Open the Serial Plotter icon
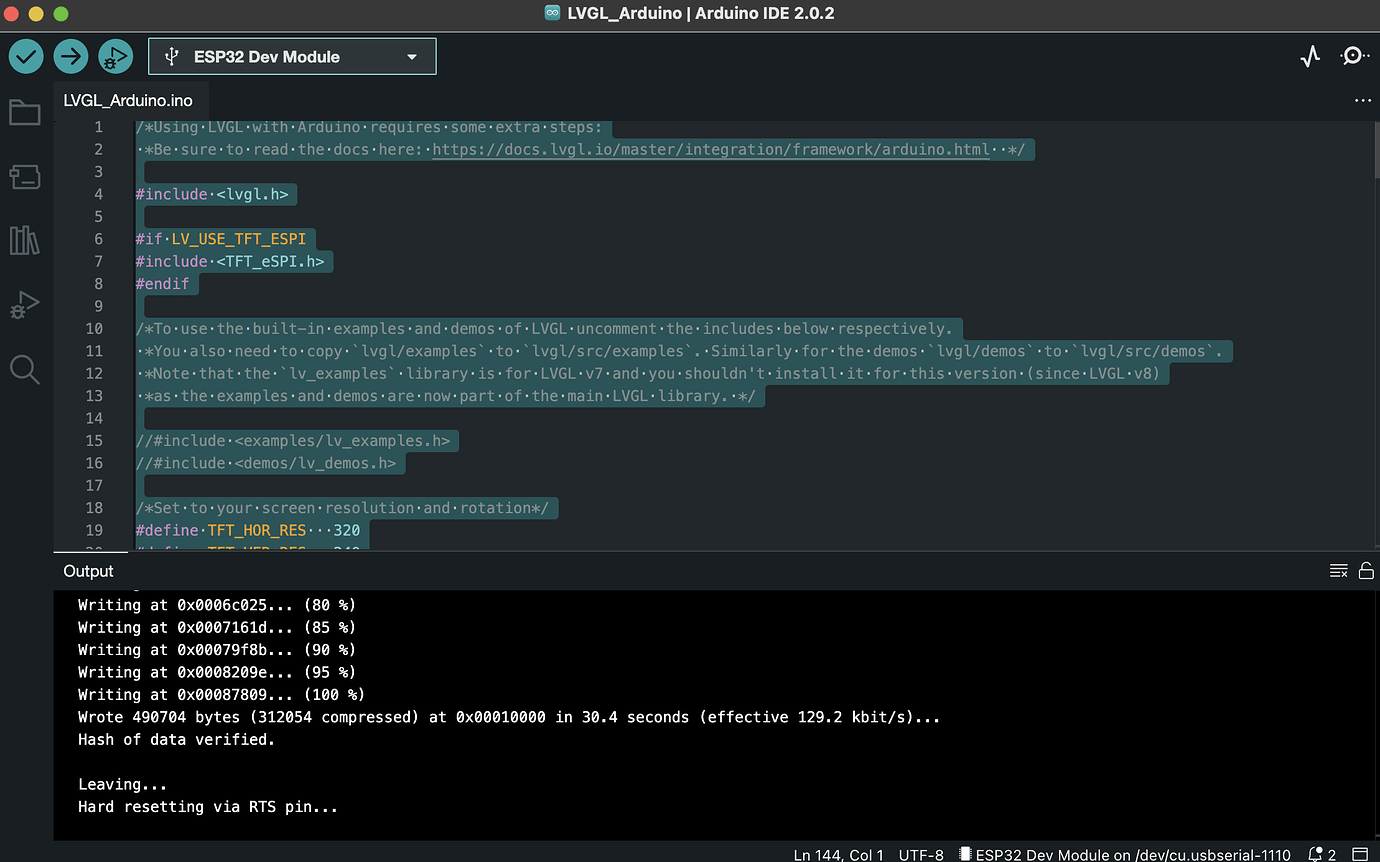Screen dimensions: 1380x862 (x=1310, y=56)
